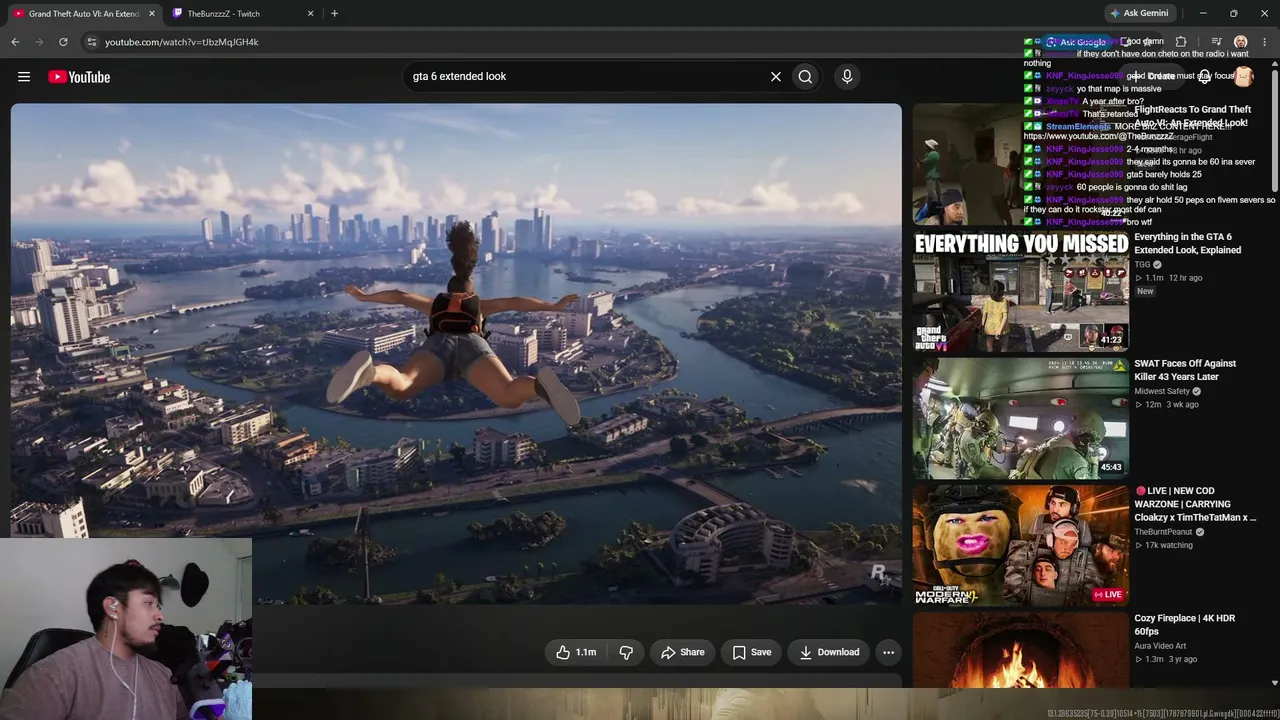This screenshot has height=720, width=1280.
Task: Like the video with 1.1m likes
Action: pyautogui.click(x=576, y=652)
